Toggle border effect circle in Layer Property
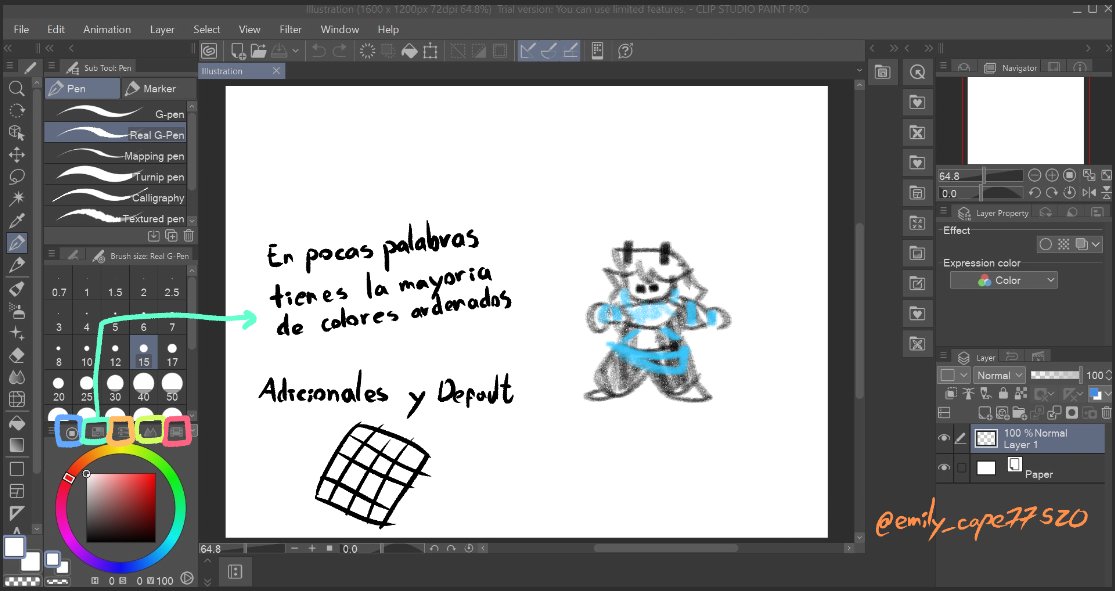The height and width of the screenshot is (591, 1115). 1045,244
